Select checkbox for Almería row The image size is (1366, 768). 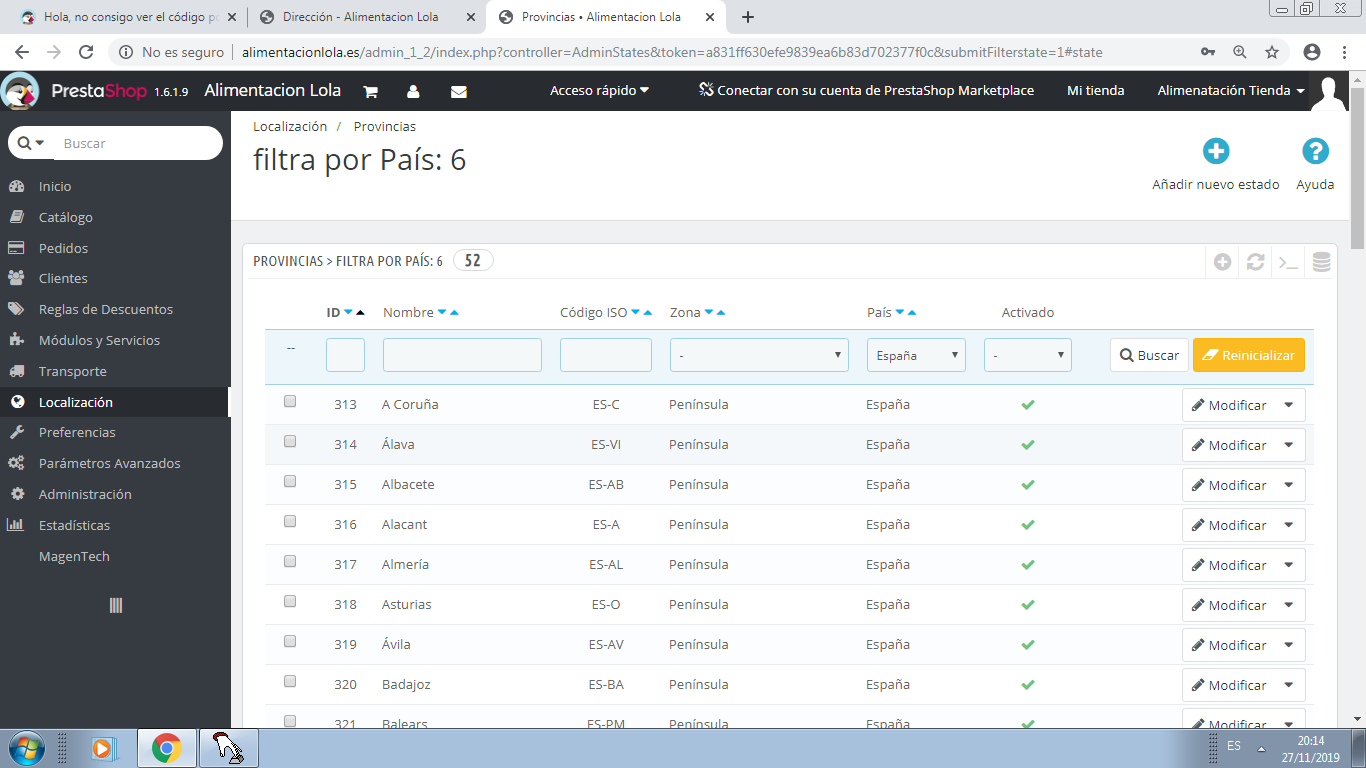[x=290, y=561]
